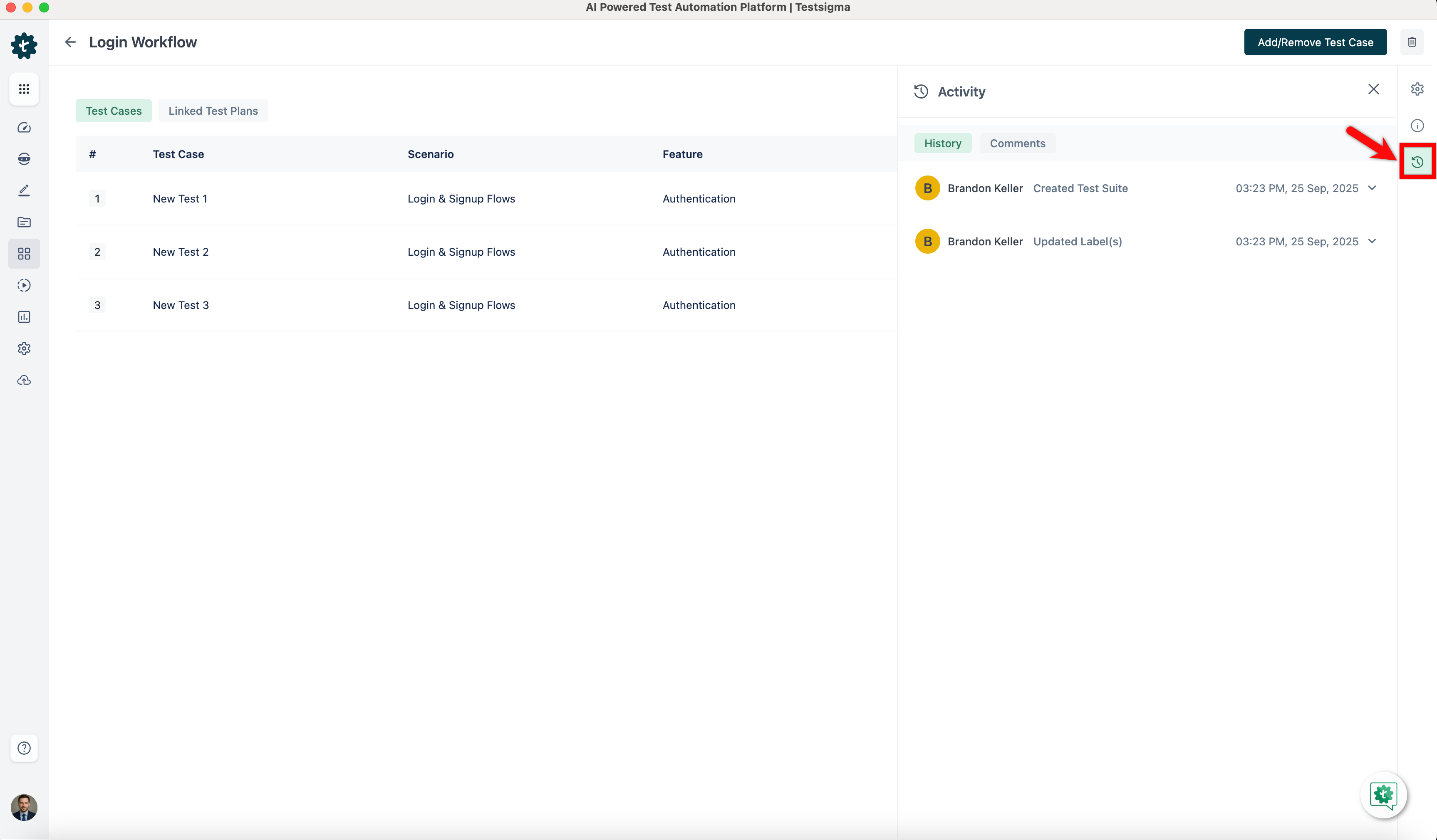Open the dashboard gauge icon in sidebar

point(24,128)
